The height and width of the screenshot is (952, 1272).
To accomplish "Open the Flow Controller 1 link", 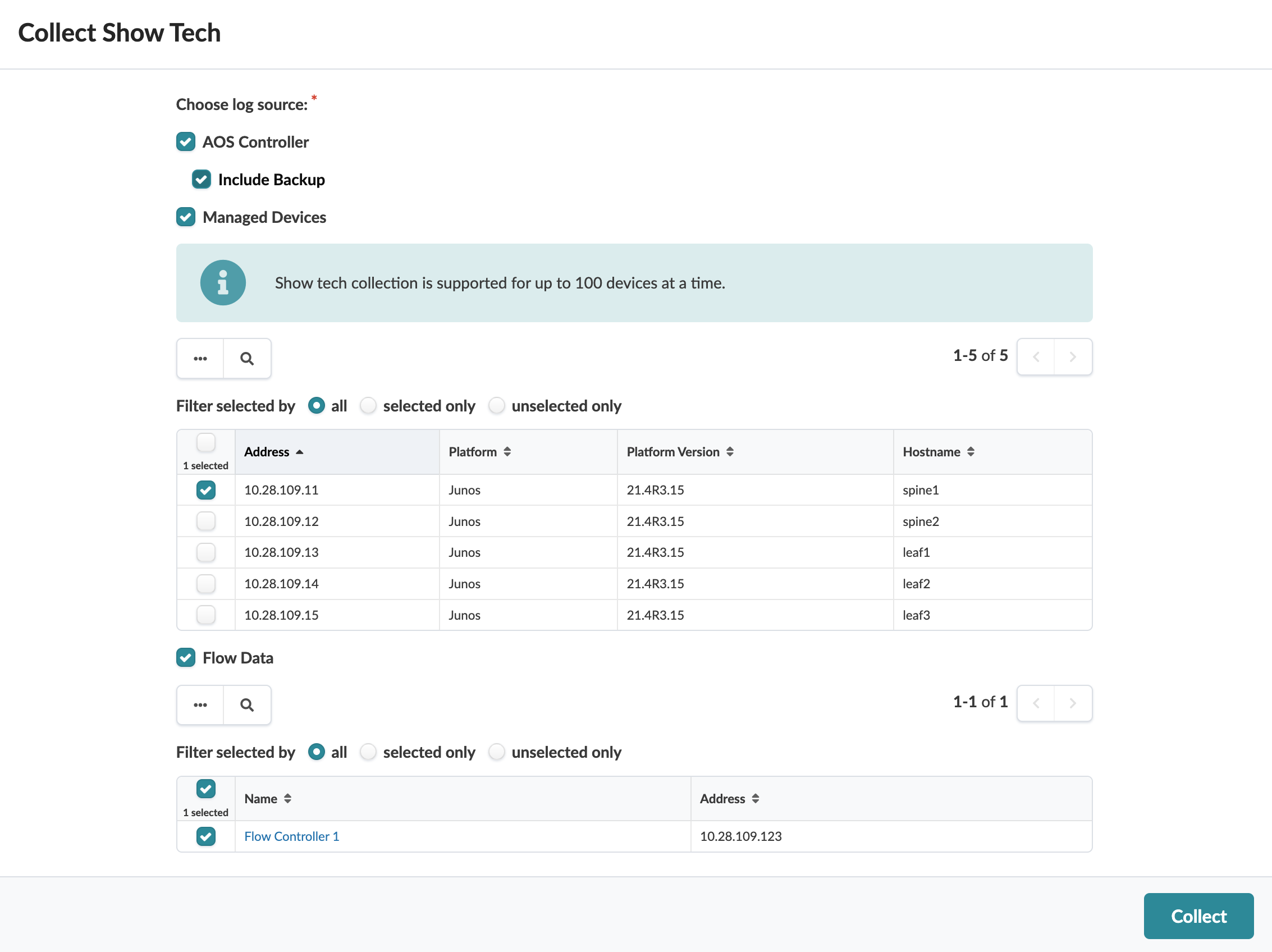I will point(291,836).
